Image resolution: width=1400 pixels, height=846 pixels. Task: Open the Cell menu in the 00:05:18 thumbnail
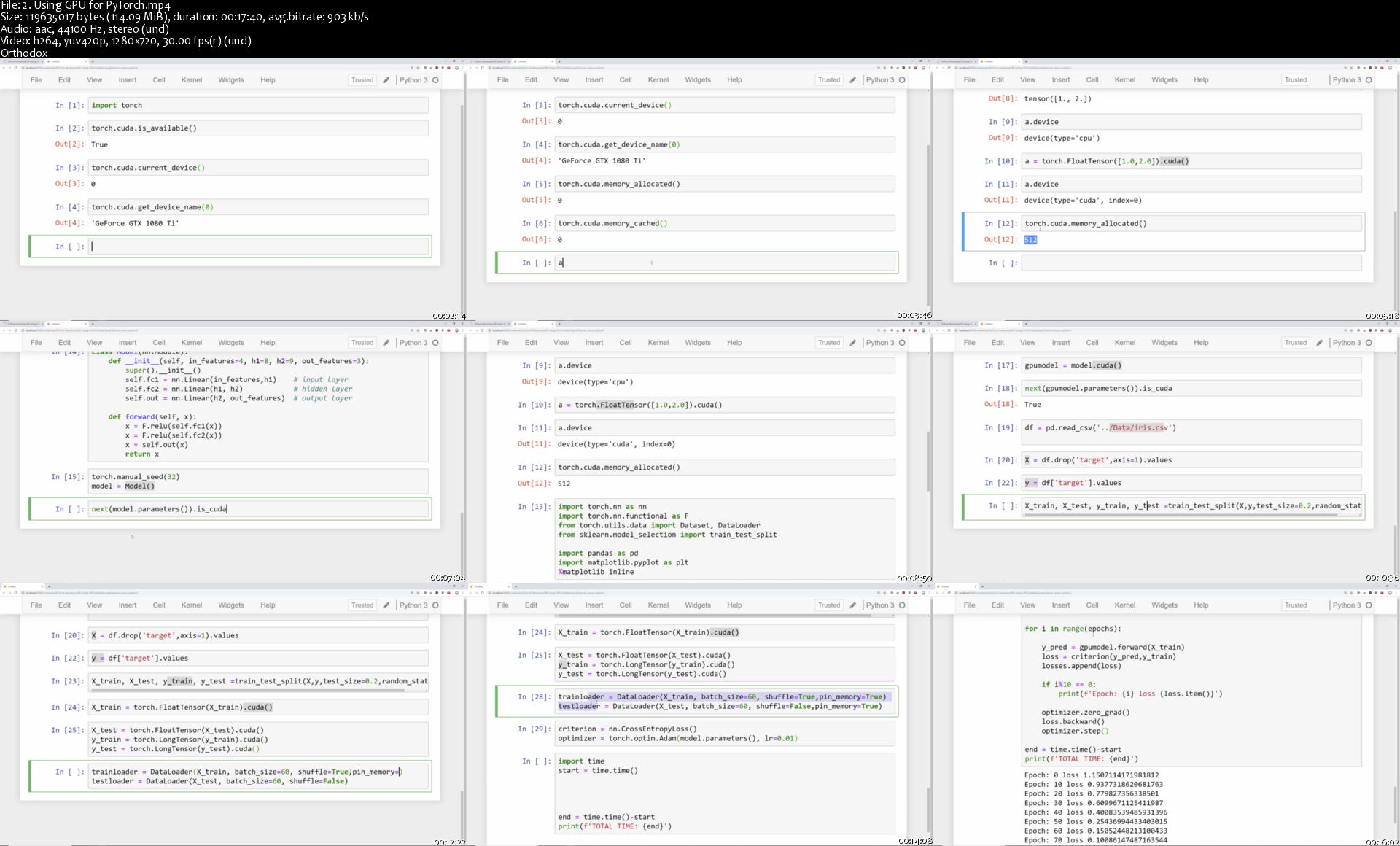coord(1092,80)
